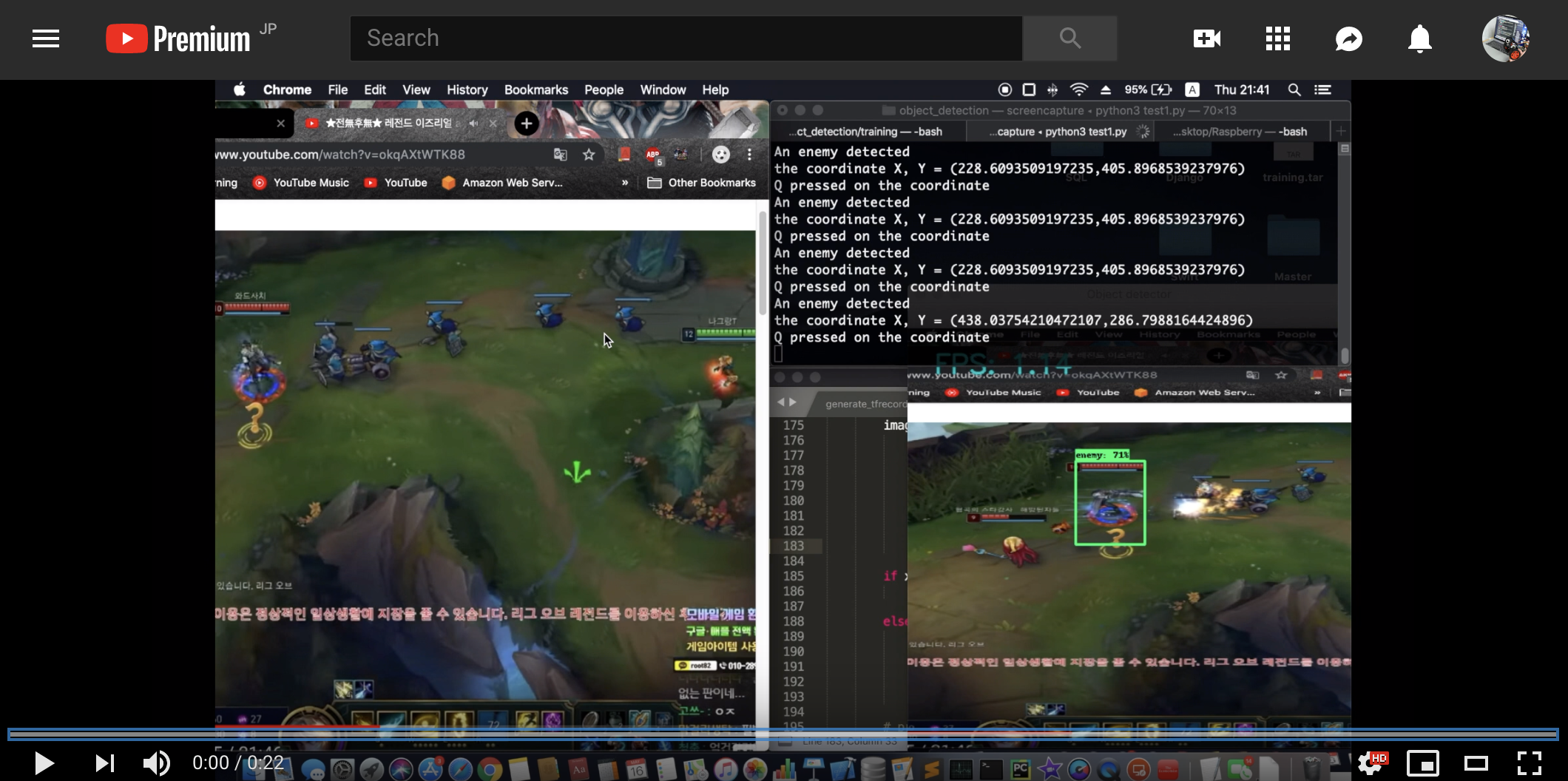Screen dimensions: 1568x781
Task: Open the People menu
Action: pyautogui.click(x=604, y=89)
